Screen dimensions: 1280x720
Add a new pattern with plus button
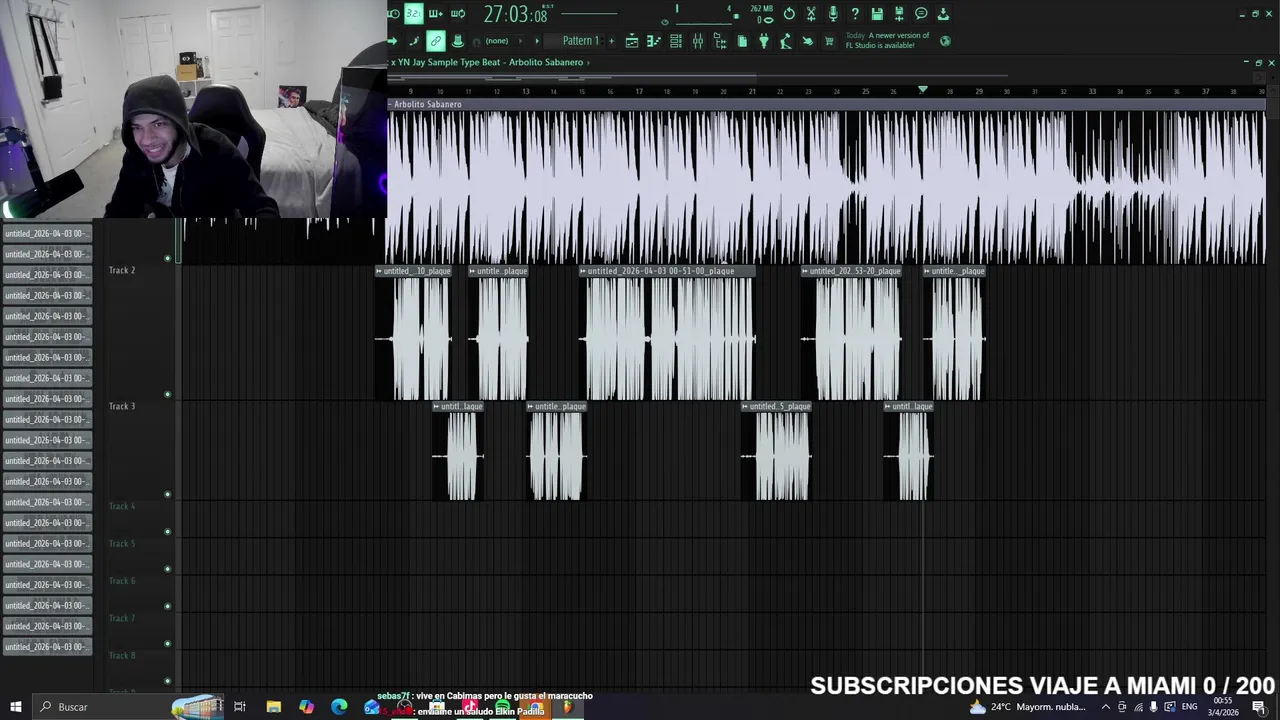click(611, 41)
